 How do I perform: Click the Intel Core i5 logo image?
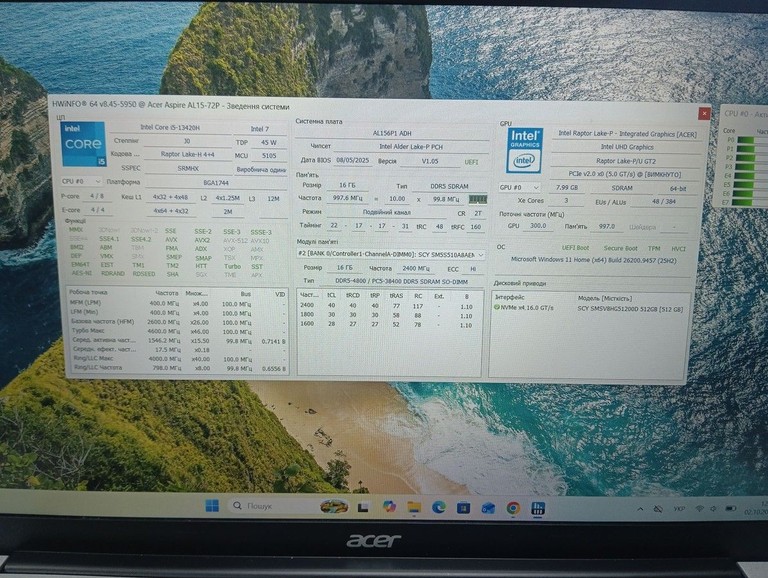83,144
